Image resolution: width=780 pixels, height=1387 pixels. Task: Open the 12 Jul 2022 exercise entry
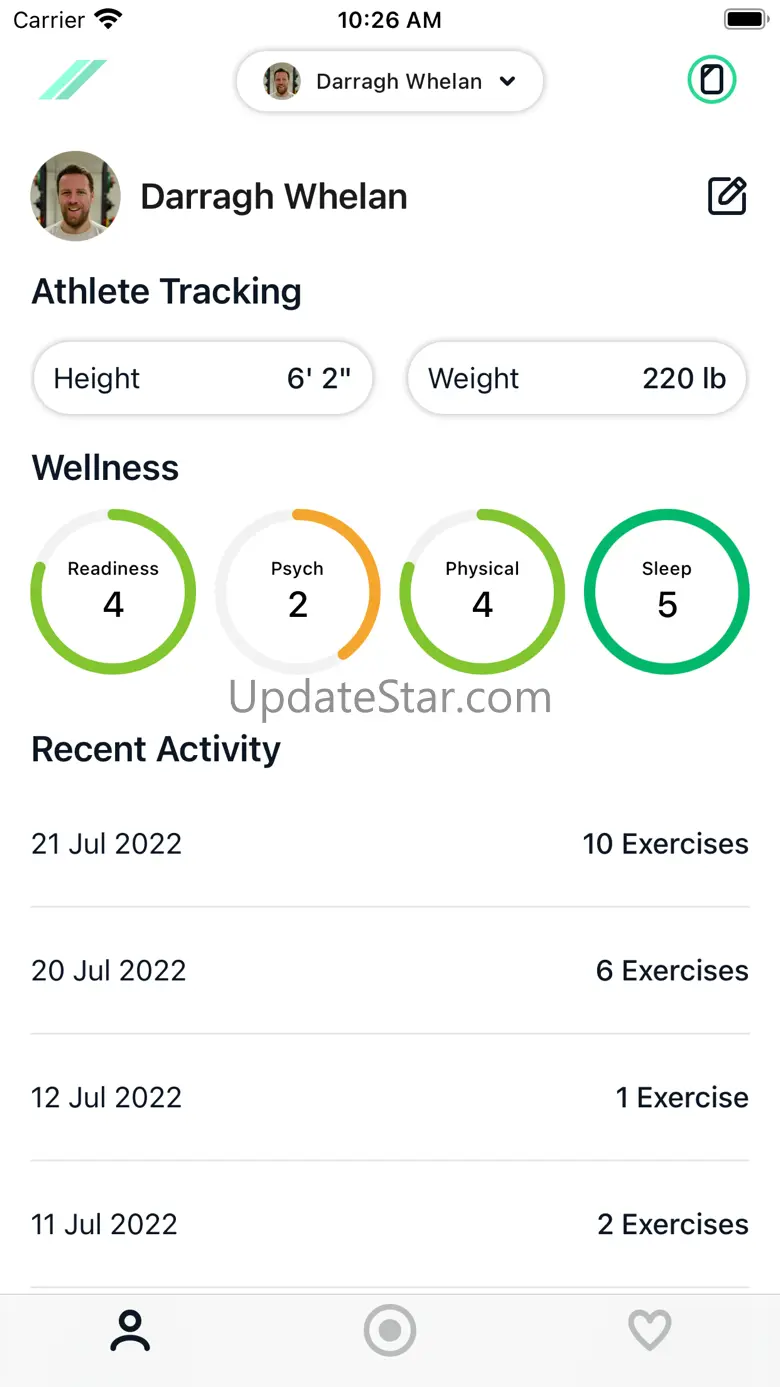pos(390,1098)
